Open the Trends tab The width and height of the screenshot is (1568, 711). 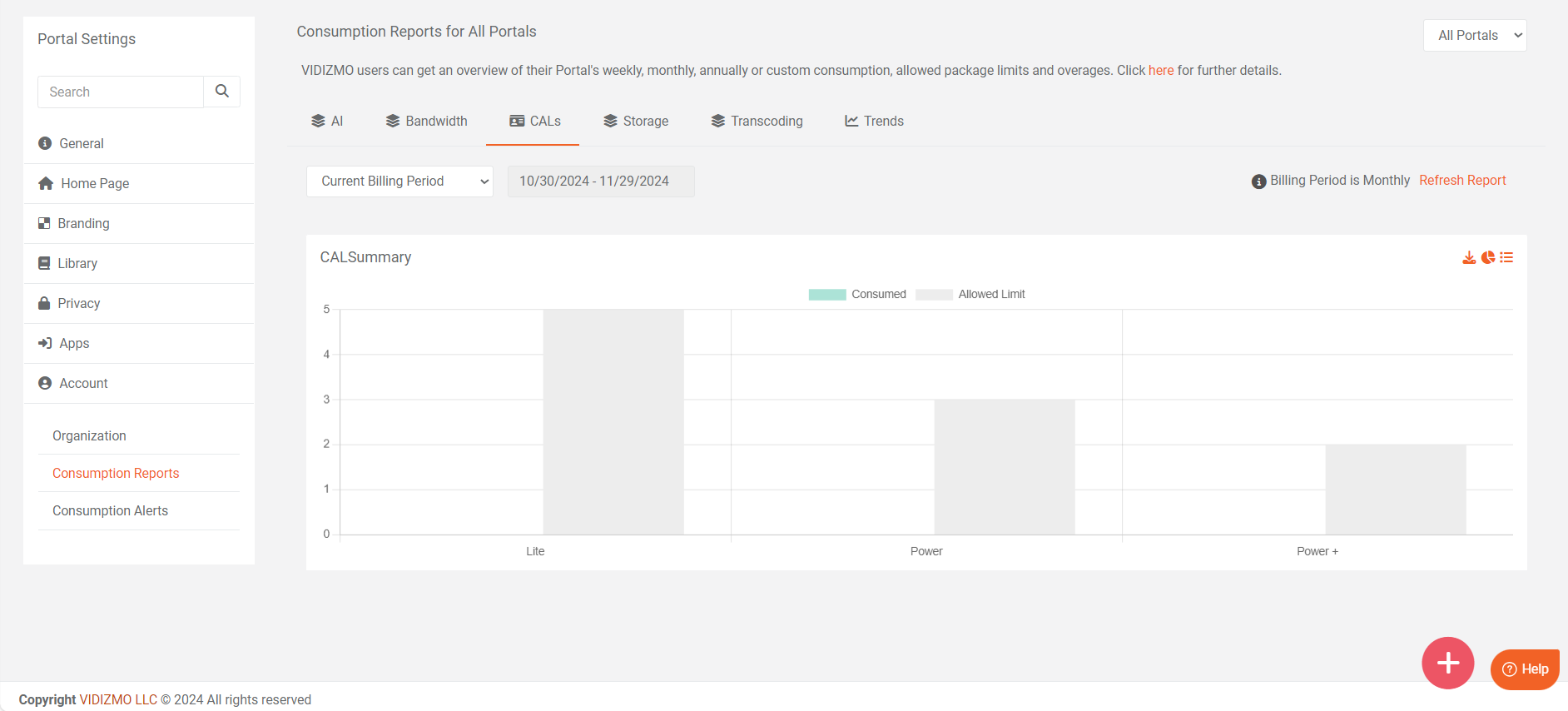point(874,122)
